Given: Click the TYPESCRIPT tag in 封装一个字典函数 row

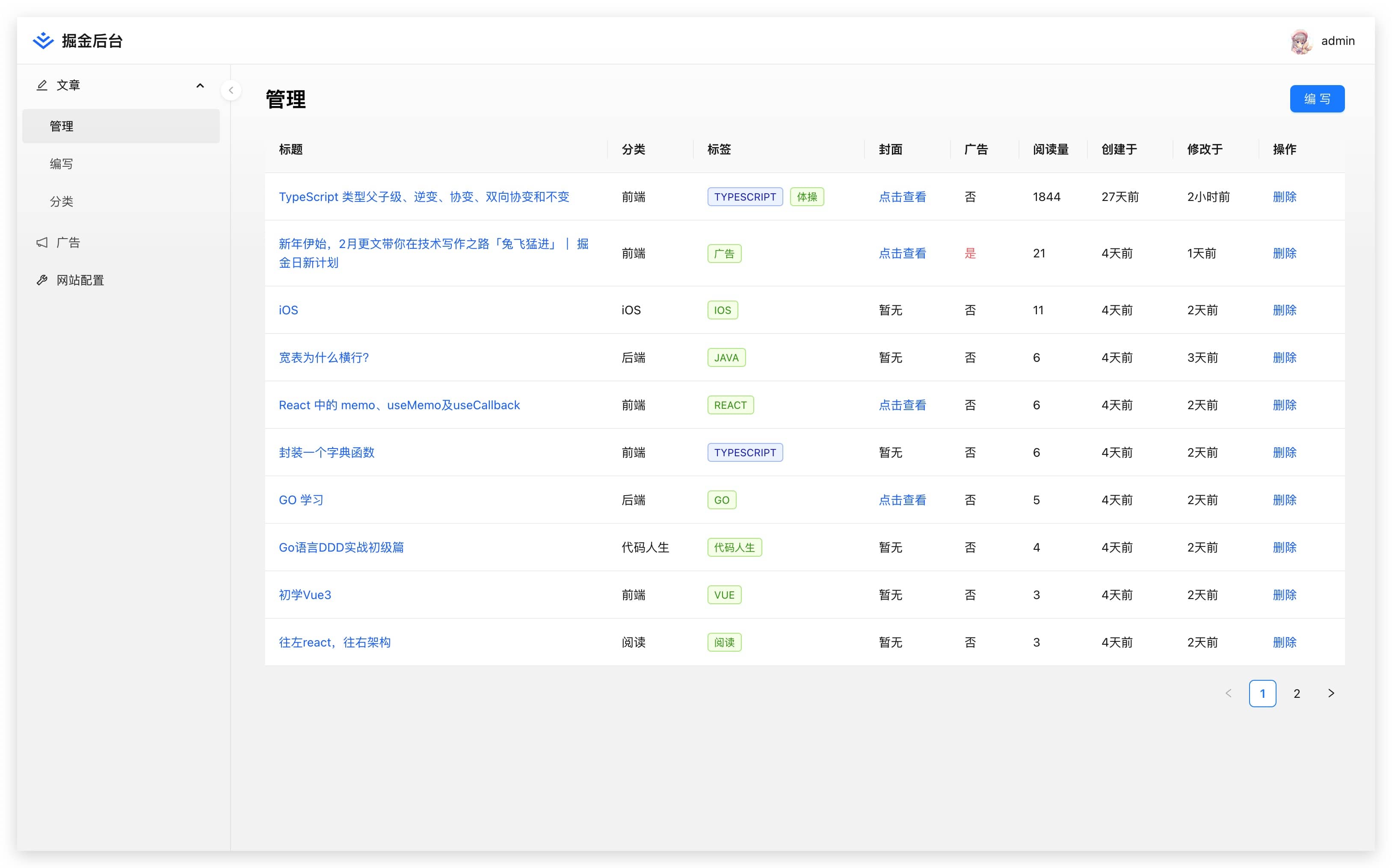Looking at the screenshot, I should click(x=745, y=452).
